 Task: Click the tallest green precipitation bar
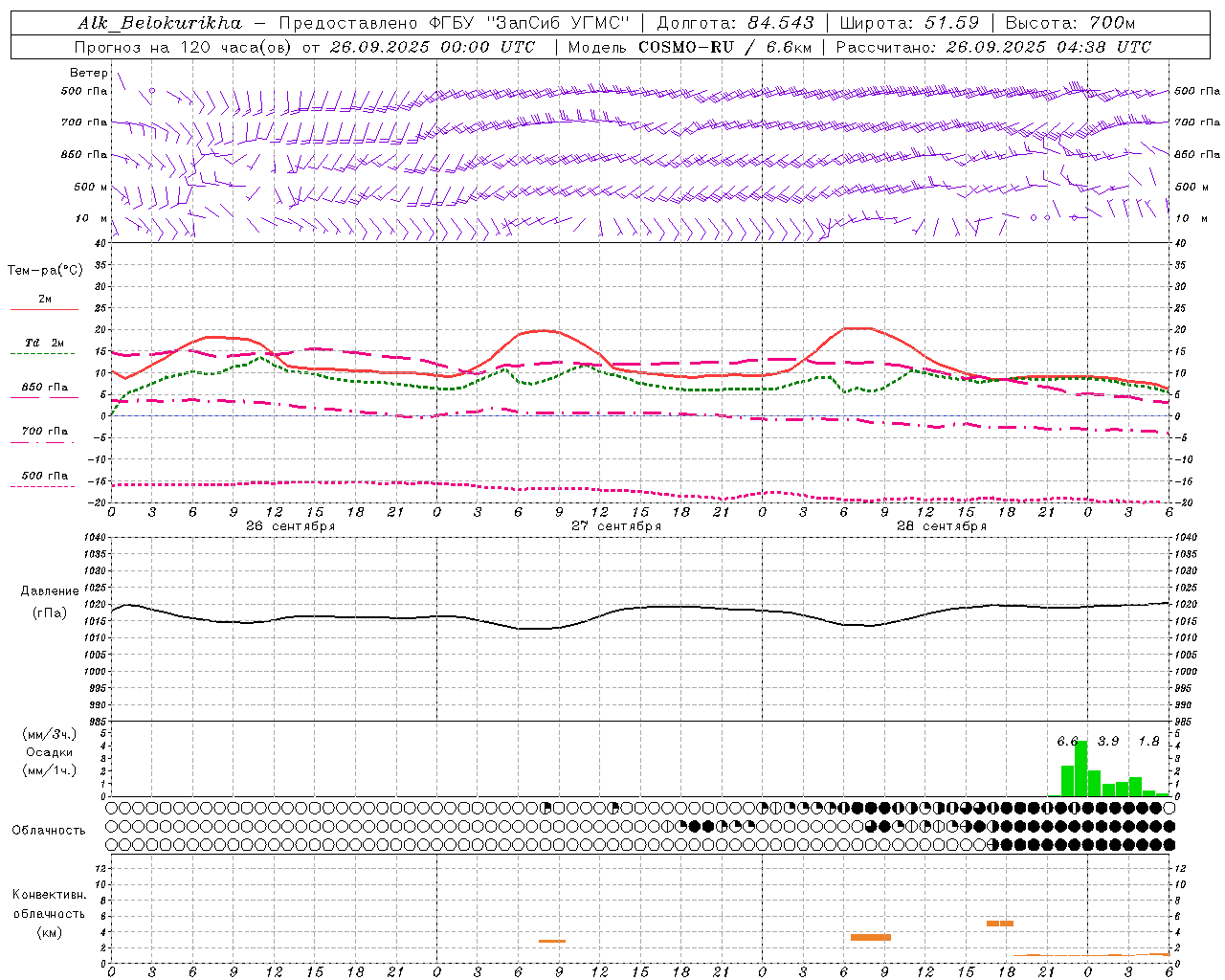(1080, 768)
